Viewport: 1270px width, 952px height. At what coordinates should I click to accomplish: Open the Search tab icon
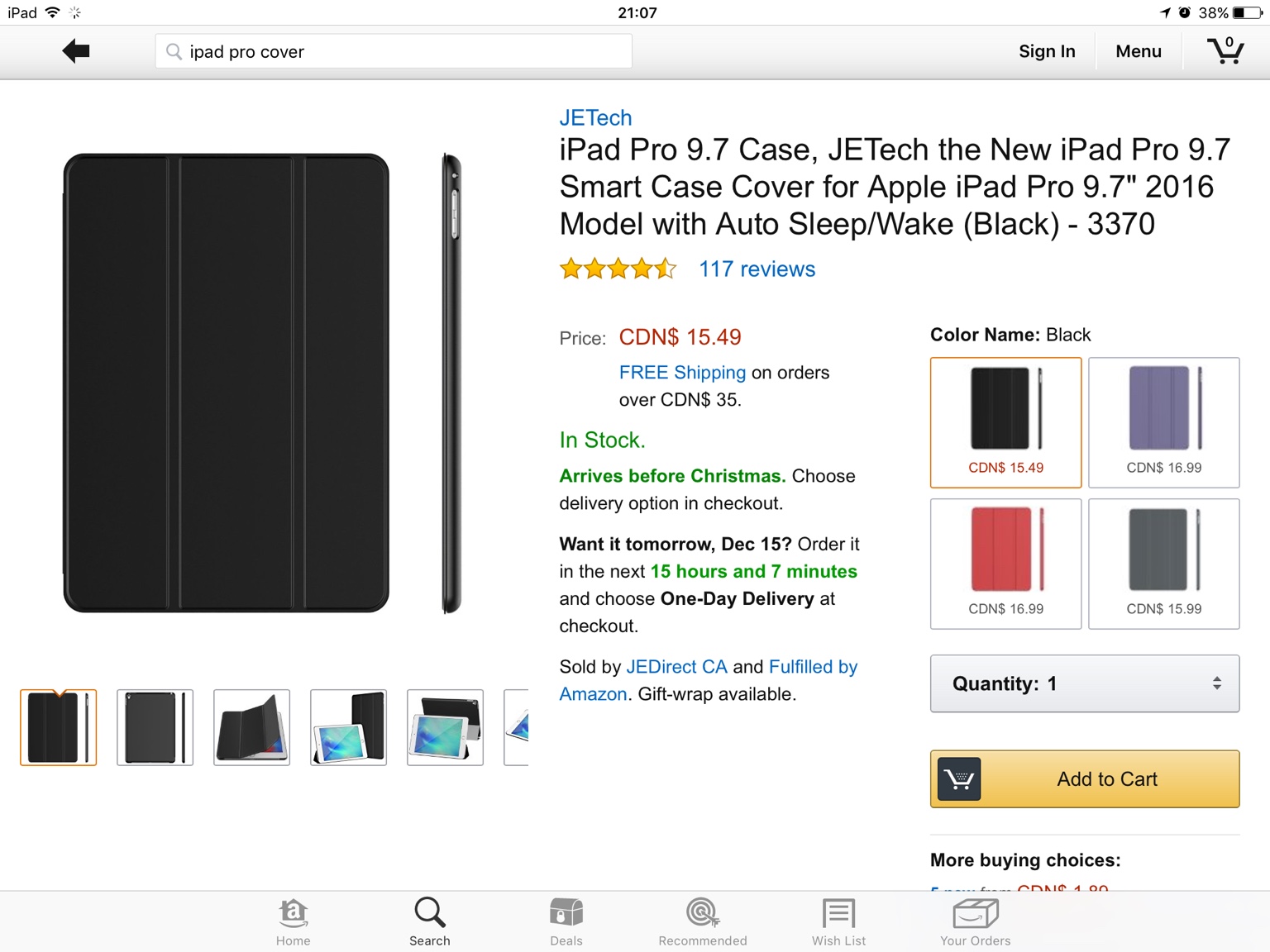[x=430, y=913]
